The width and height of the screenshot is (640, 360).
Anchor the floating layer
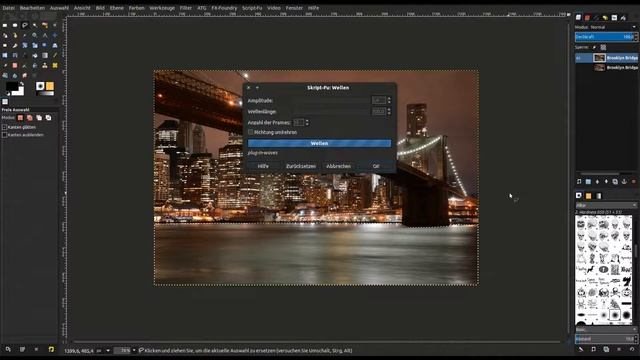[x=624, y=182]
